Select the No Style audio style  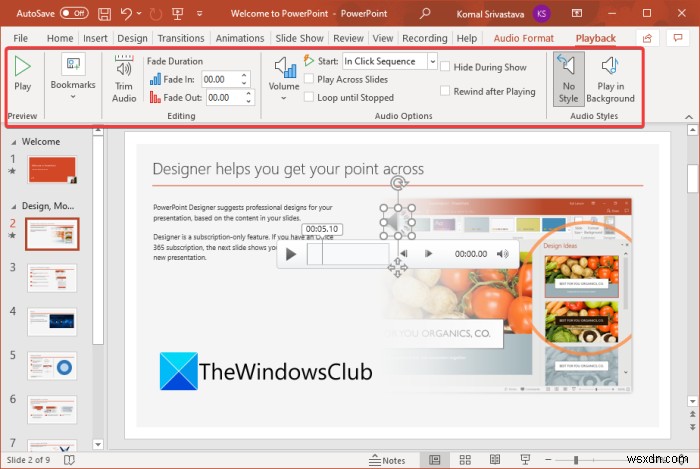pos(568,79)
